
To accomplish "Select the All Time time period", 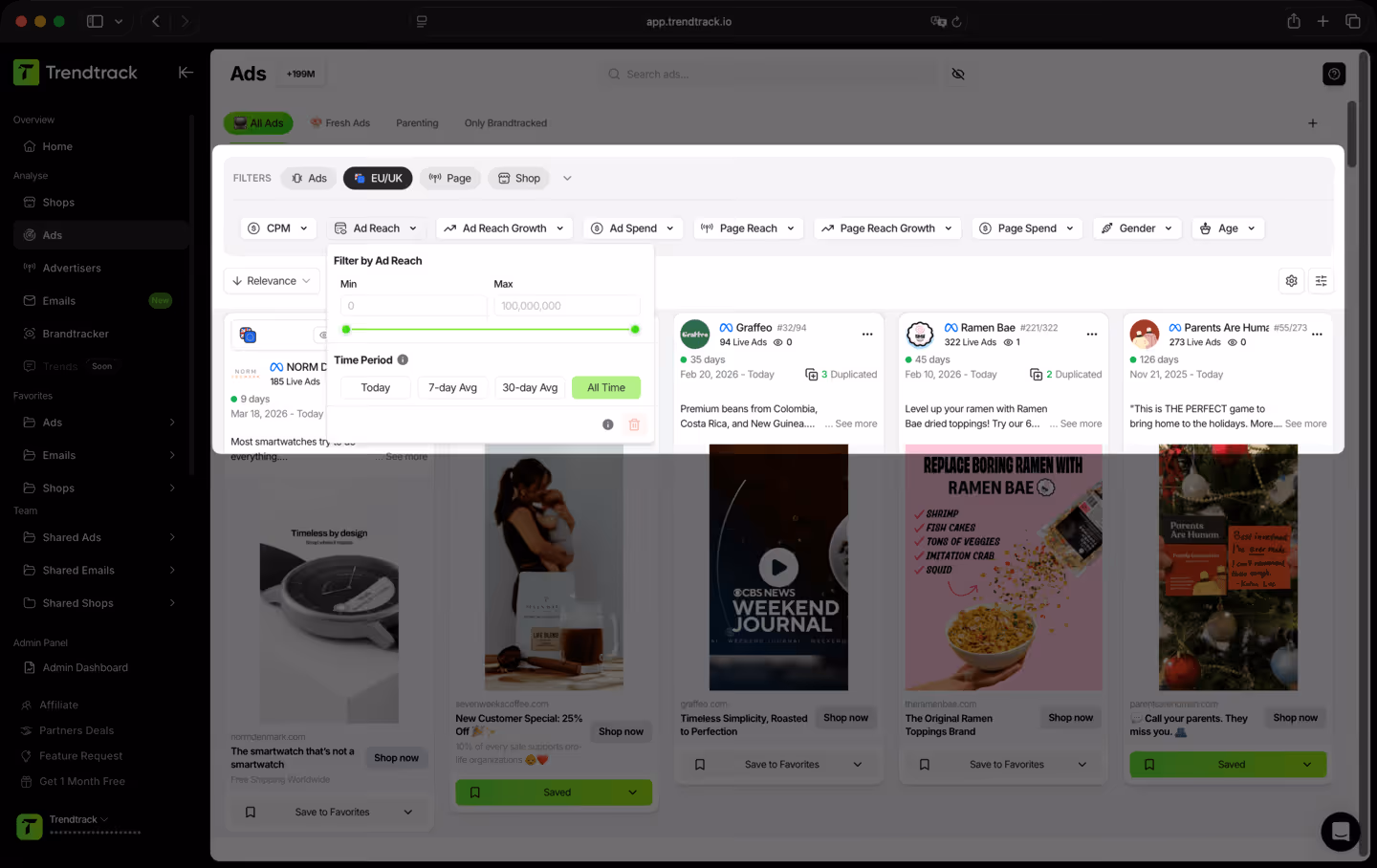I will 605,387.
